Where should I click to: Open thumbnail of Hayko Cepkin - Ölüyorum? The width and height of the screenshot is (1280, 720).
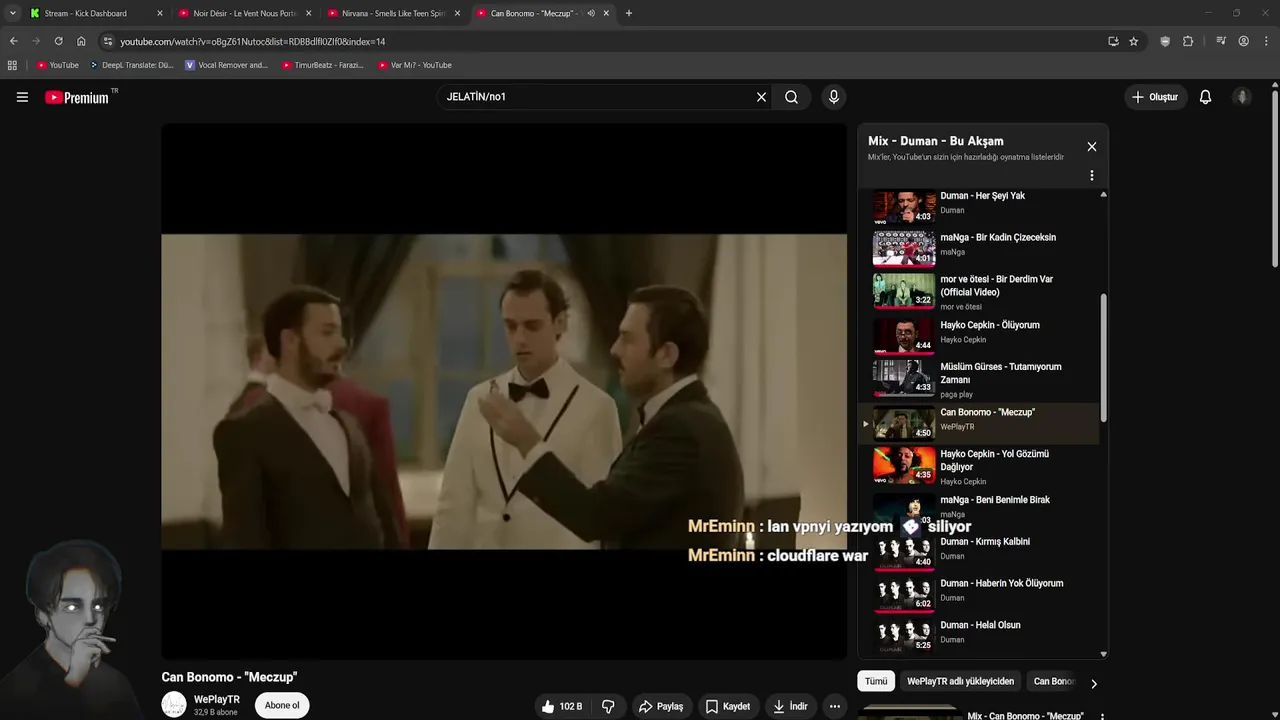coord(904,334)
